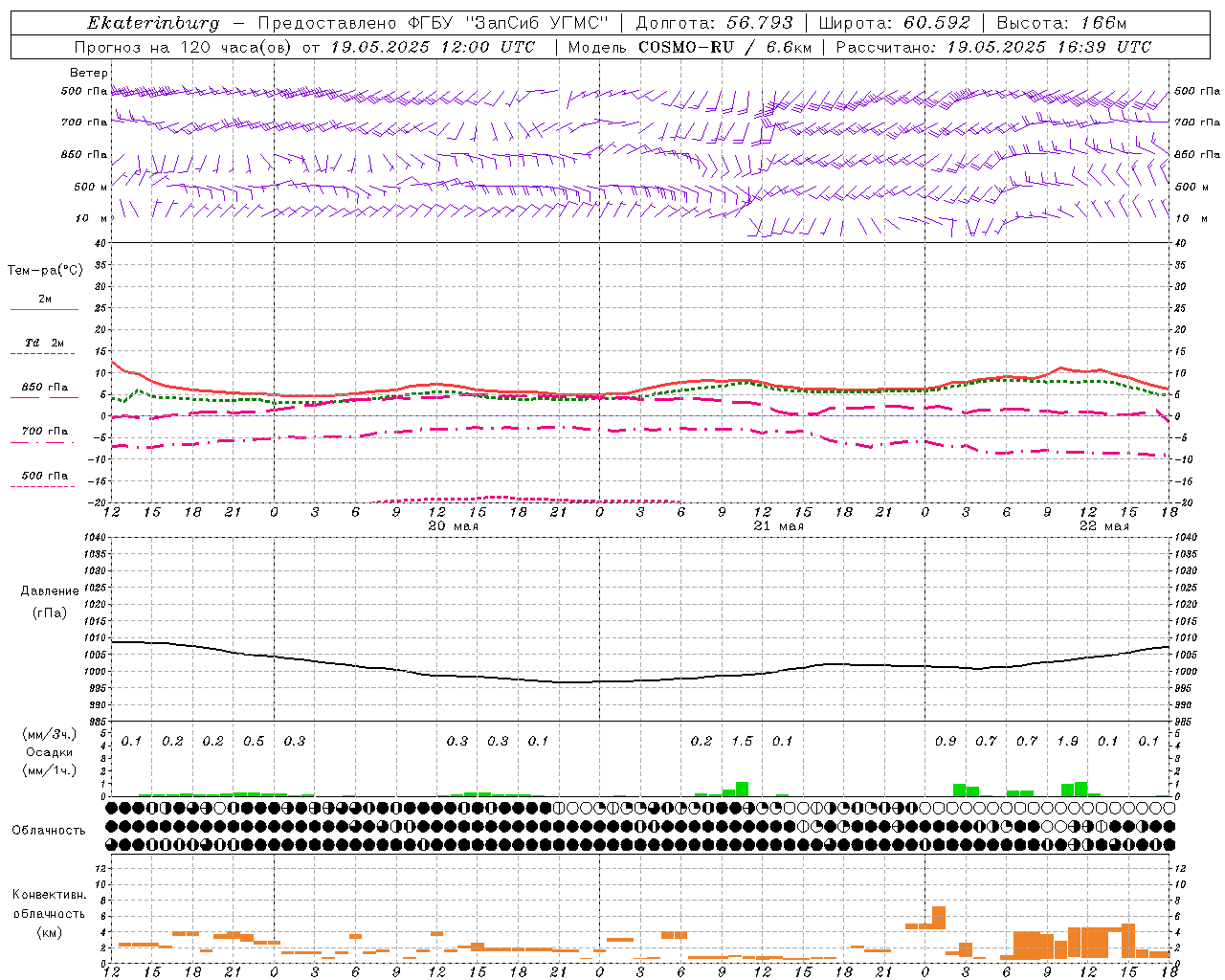Click the Ekaterinburg city title
1225x980 pixels.
[x=153, y=23]
